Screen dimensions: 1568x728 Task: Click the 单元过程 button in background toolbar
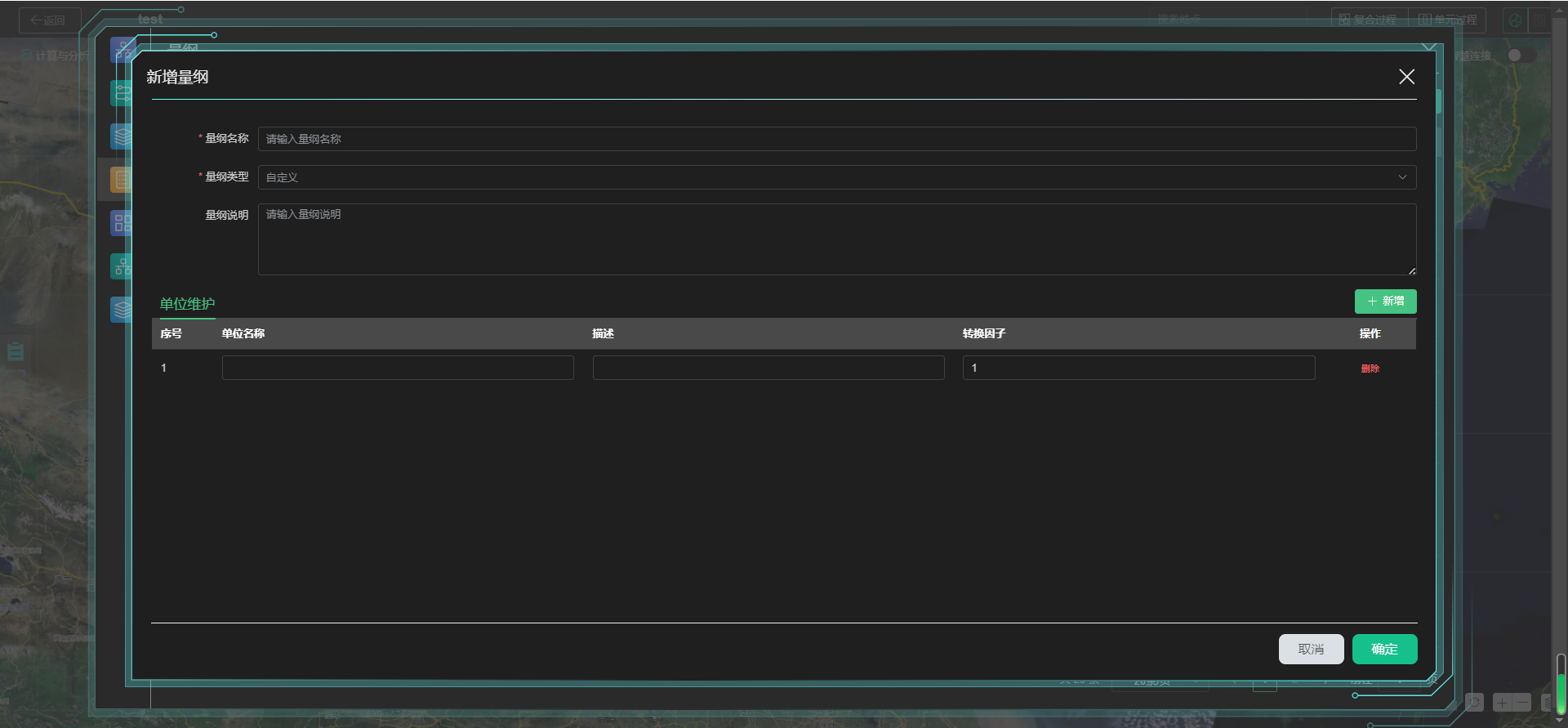(x=1448, y=20)
